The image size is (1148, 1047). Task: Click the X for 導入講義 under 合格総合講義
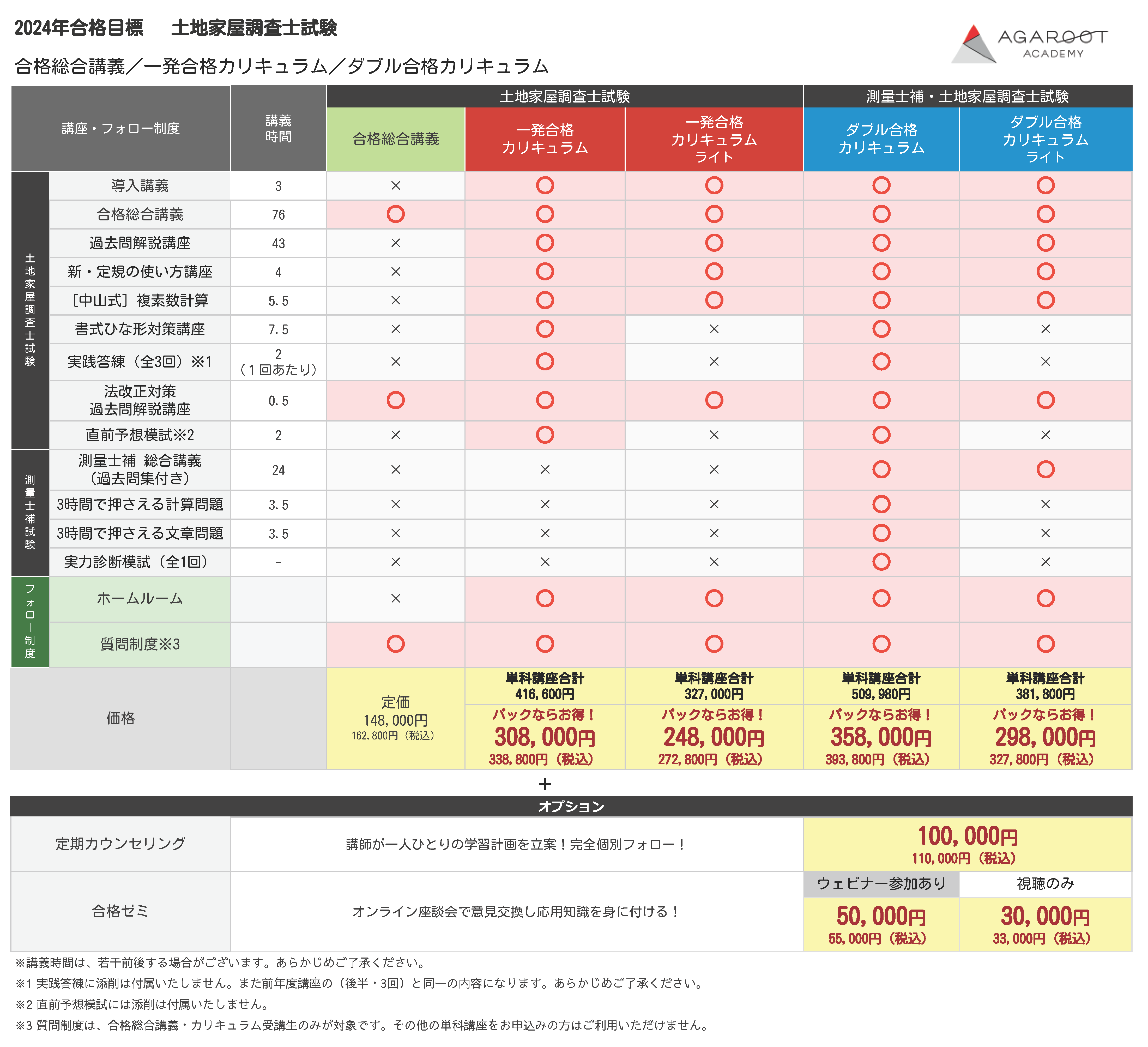coord(396,186)
